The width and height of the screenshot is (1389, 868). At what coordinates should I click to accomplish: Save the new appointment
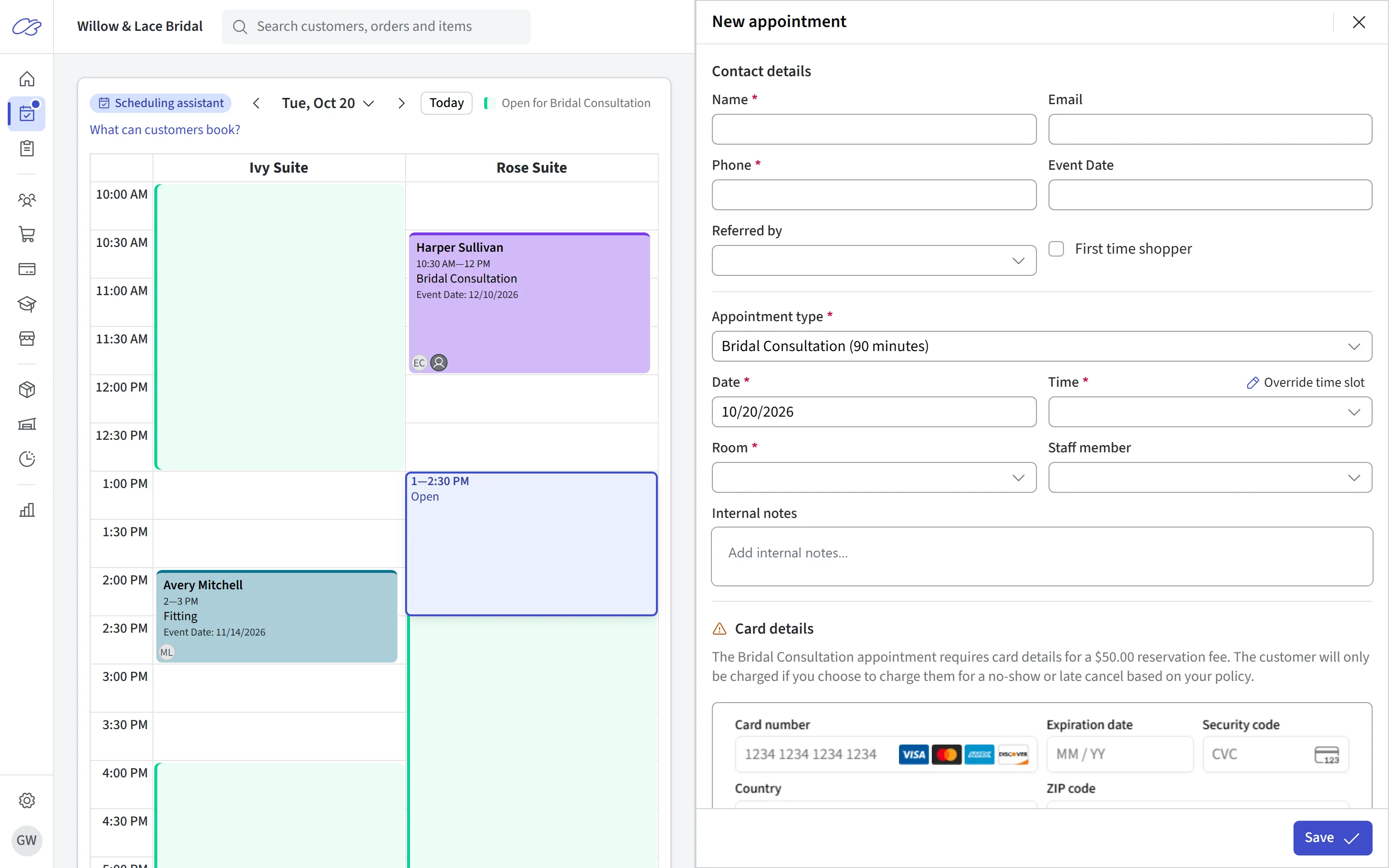click(1332, 838)
